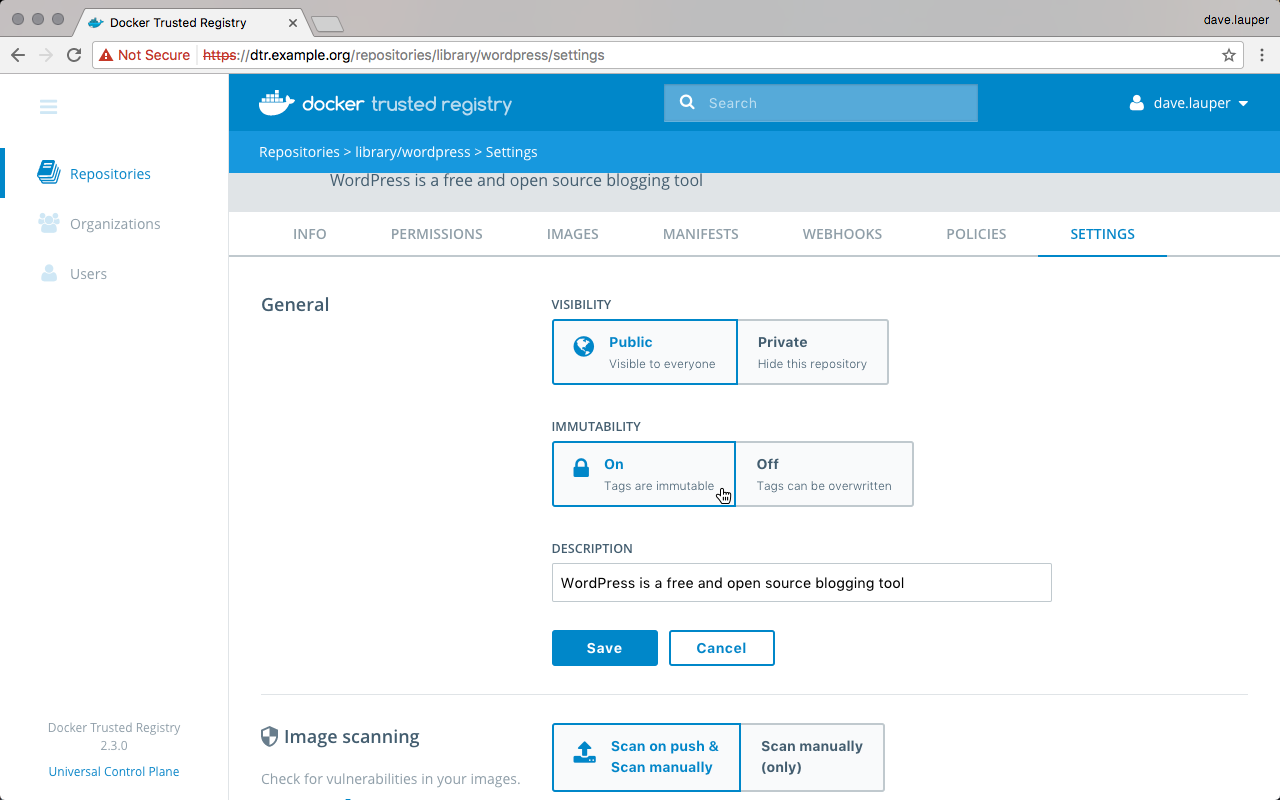Set visibility to Public

[x=644, y=352]
